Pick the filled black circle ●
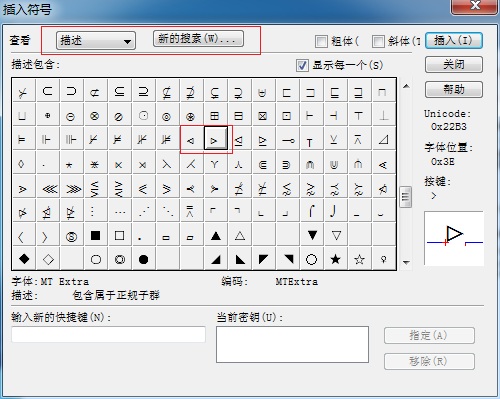This screenshot has height=399, width=500. coord(144,259)
